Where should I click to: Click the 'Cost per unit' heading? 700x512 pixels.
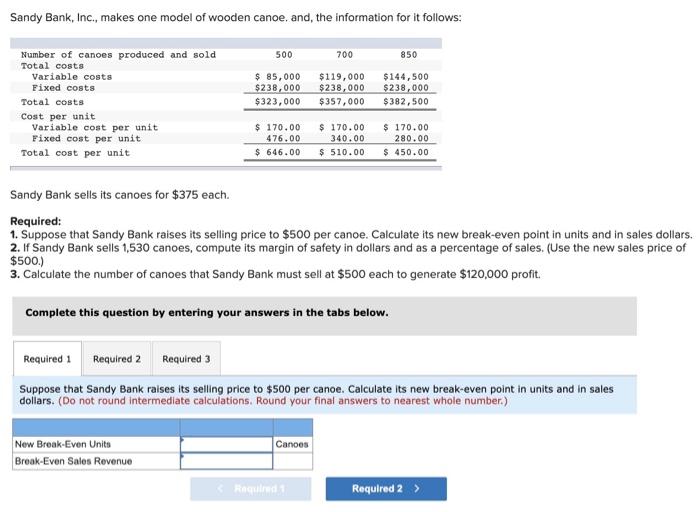coord(58,116)
